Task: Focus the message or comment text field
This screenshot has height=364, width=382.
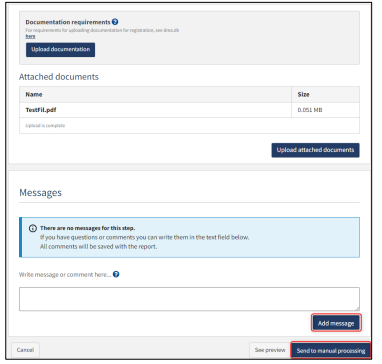Action: tap(189, 299)
